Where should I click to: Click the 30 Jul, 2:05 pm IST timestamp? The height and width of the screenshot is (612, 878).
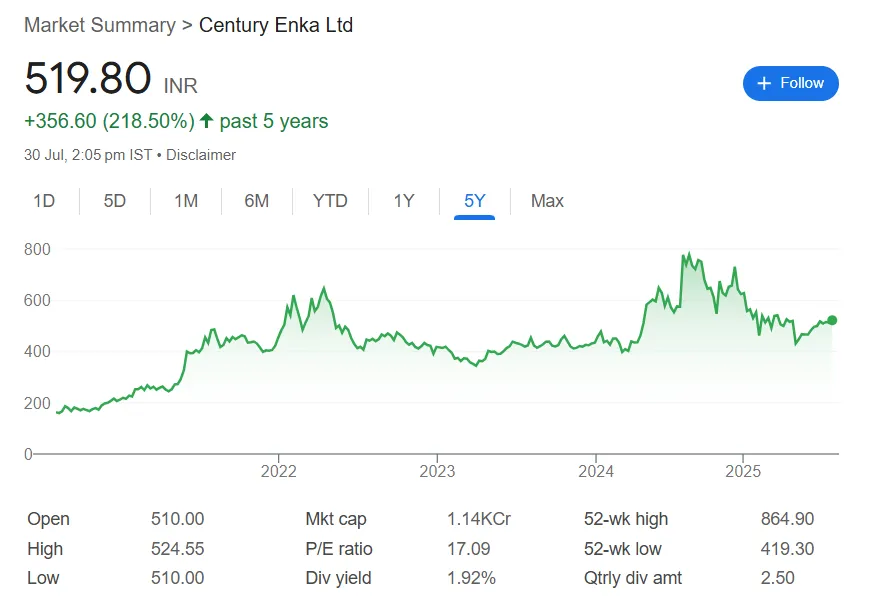[88, 155]
